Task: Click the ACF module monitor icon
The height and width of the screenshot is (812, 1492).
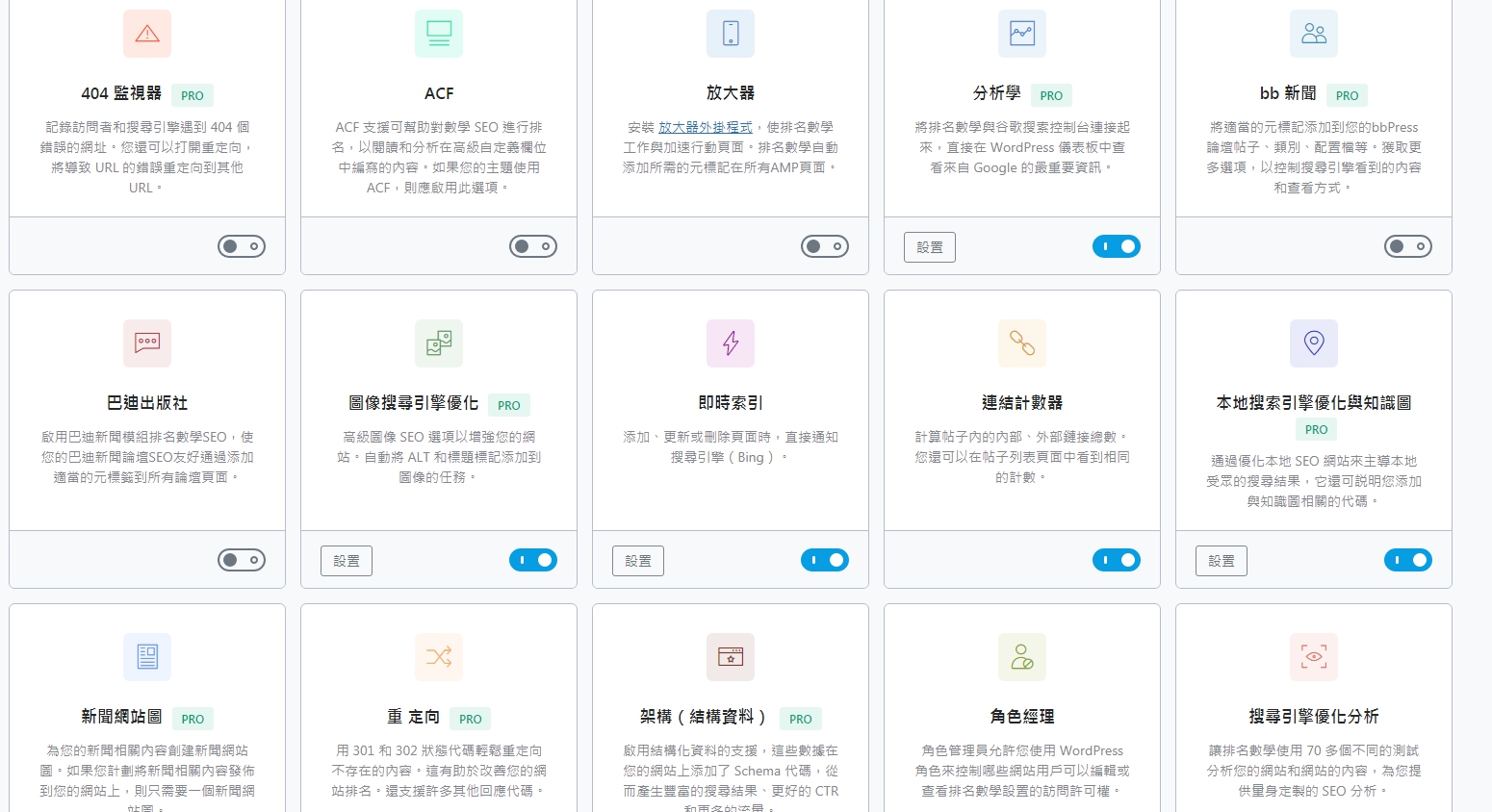Action: tap(439, 34)
